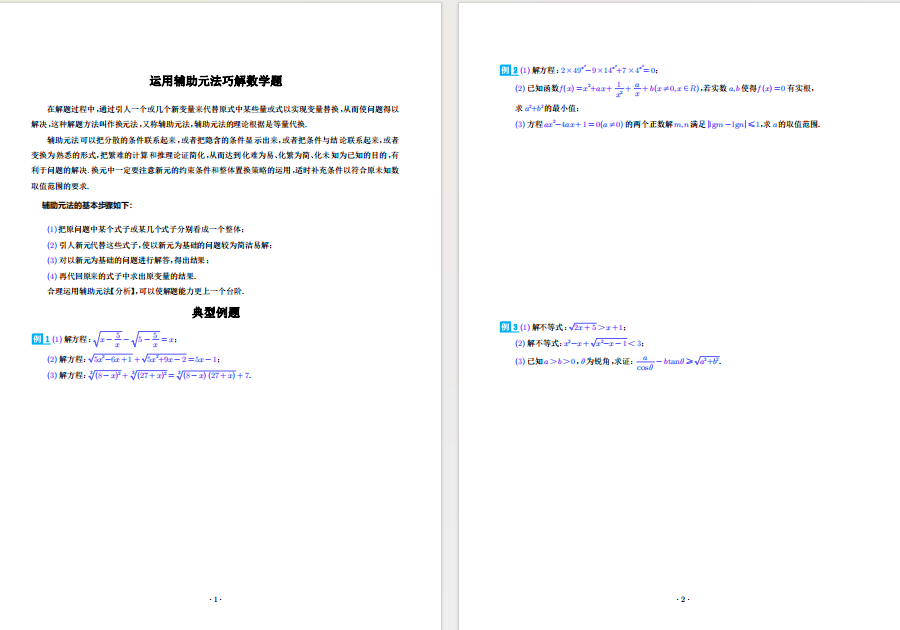Click page number 1 at page bottom
The width and height of the screenshot is (900, 630).
pyautogui.click(x=215, y=599)
